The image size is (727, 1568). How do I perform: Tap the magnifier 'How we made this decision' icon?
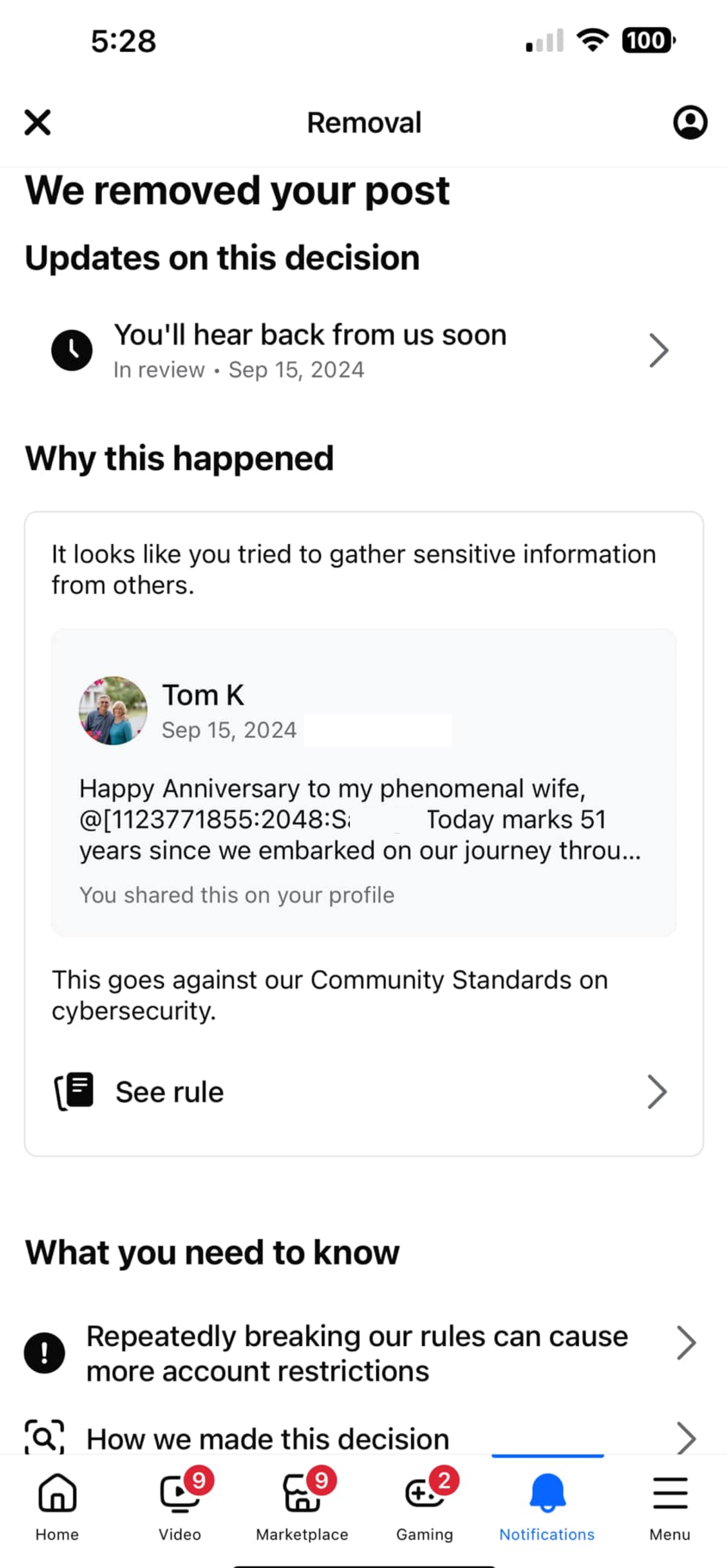pos(45,1437)
